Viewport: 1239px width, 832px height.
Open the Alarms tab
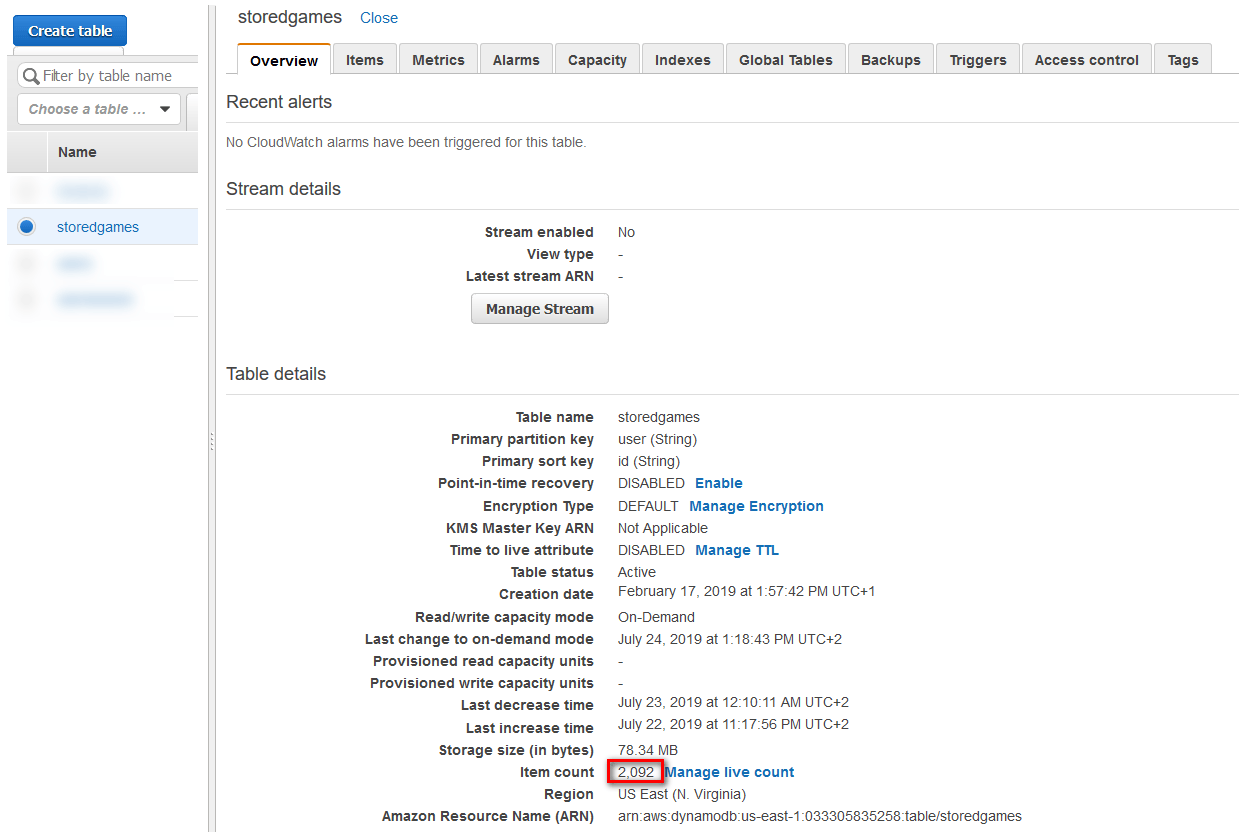[516, 59]
